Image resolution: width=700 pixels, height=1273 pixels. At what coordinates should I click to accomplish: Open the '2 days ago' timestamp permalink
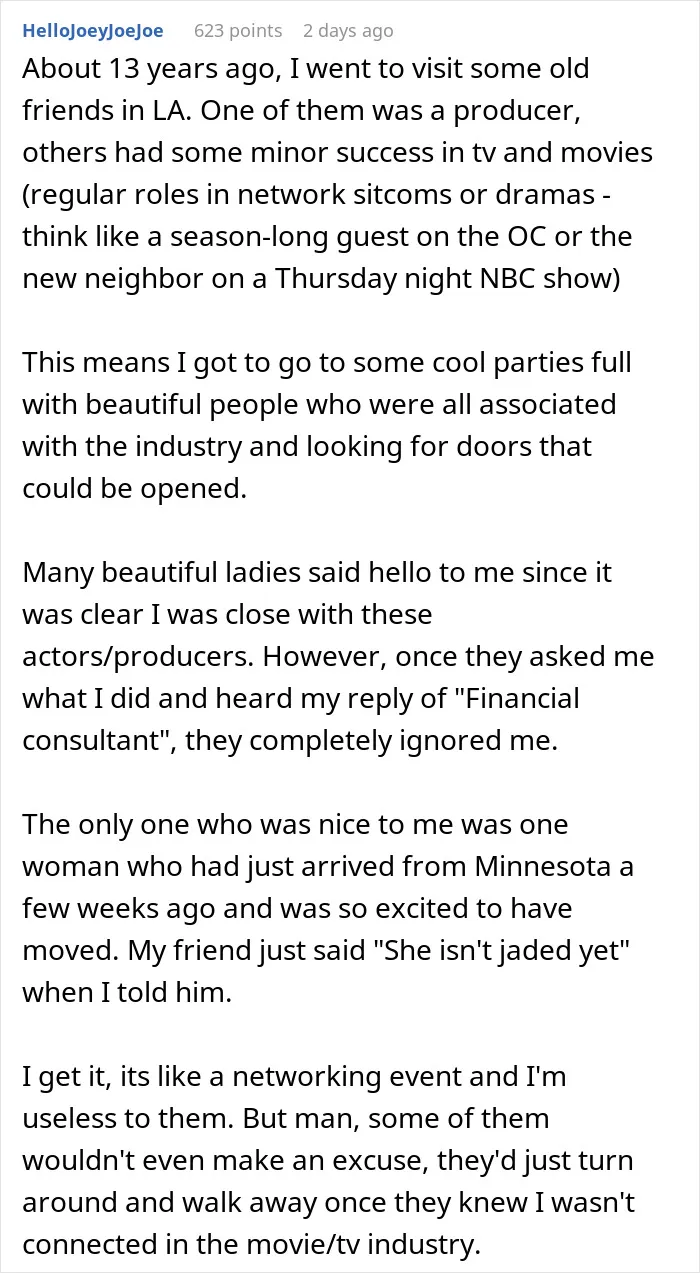point(348,31)
